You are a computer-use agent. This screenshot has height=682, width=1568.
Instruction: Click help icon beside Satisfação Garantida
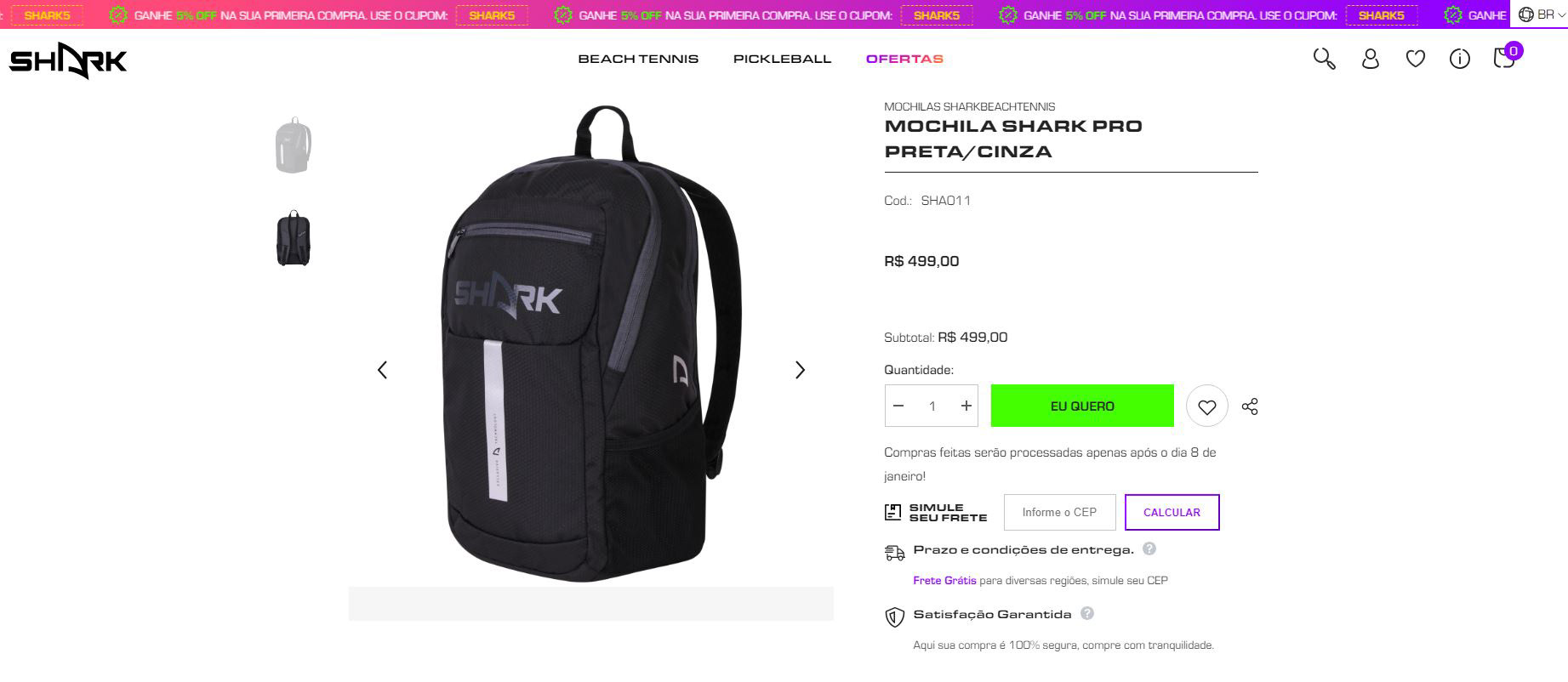(x=1087, y=613)
